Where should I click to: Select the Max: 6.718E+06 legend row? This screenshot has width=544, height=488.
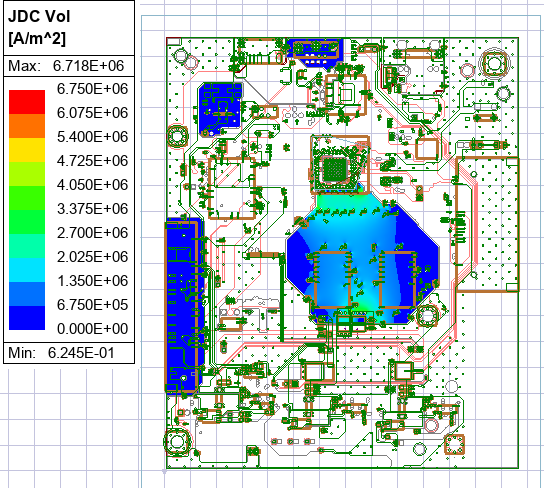69,66
